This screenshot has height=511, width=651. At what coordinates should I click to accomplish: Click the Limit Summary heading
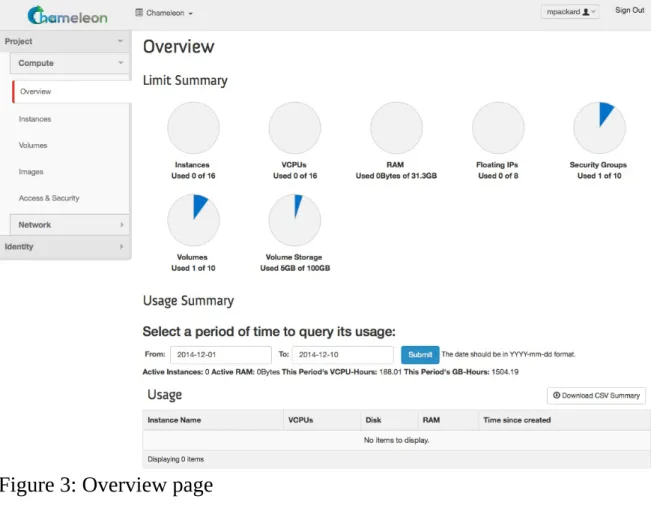pos(185,80)
